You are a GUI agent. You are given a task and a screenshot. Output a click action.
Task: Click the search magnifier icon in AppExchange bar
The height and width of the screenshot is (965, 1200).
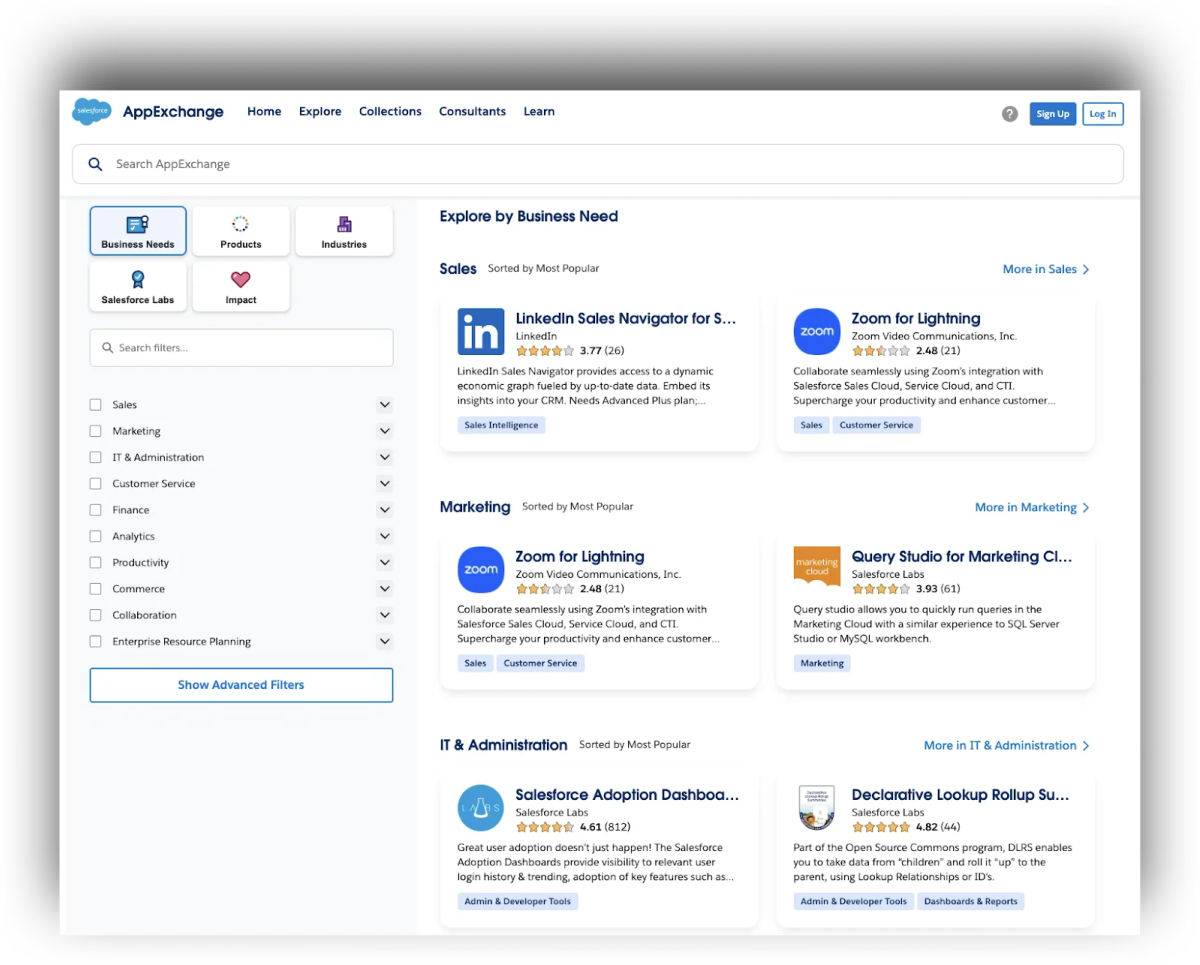click(96, 164)
